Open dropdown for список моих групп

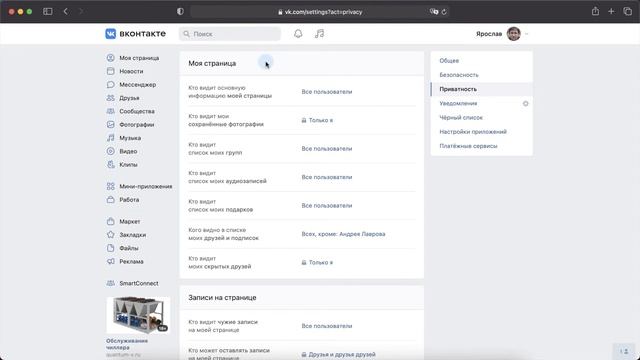tap(327, 149)
